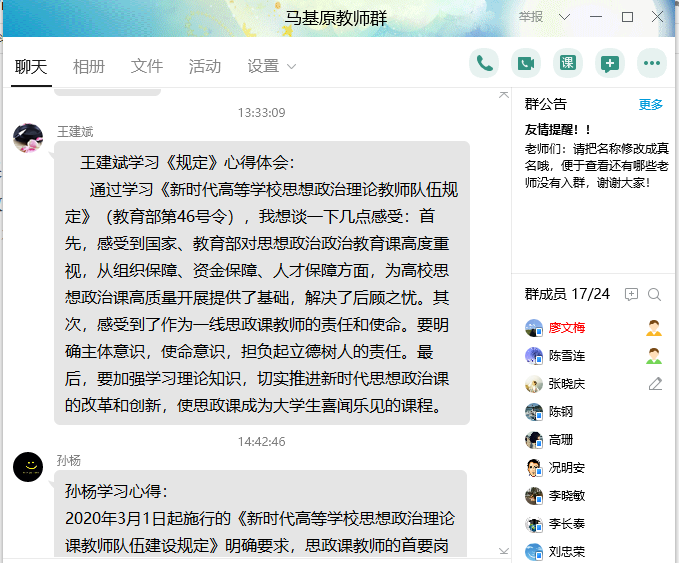Click 更多 link in group announcement
This screenshot has height=563, width=679.
650,104
